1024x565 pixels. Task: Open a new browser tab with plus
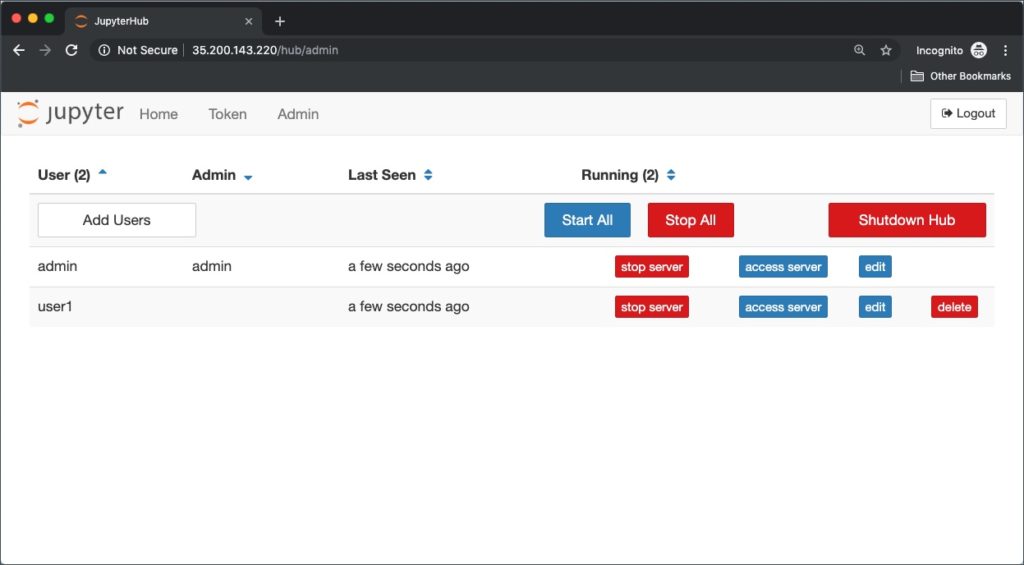280,21
